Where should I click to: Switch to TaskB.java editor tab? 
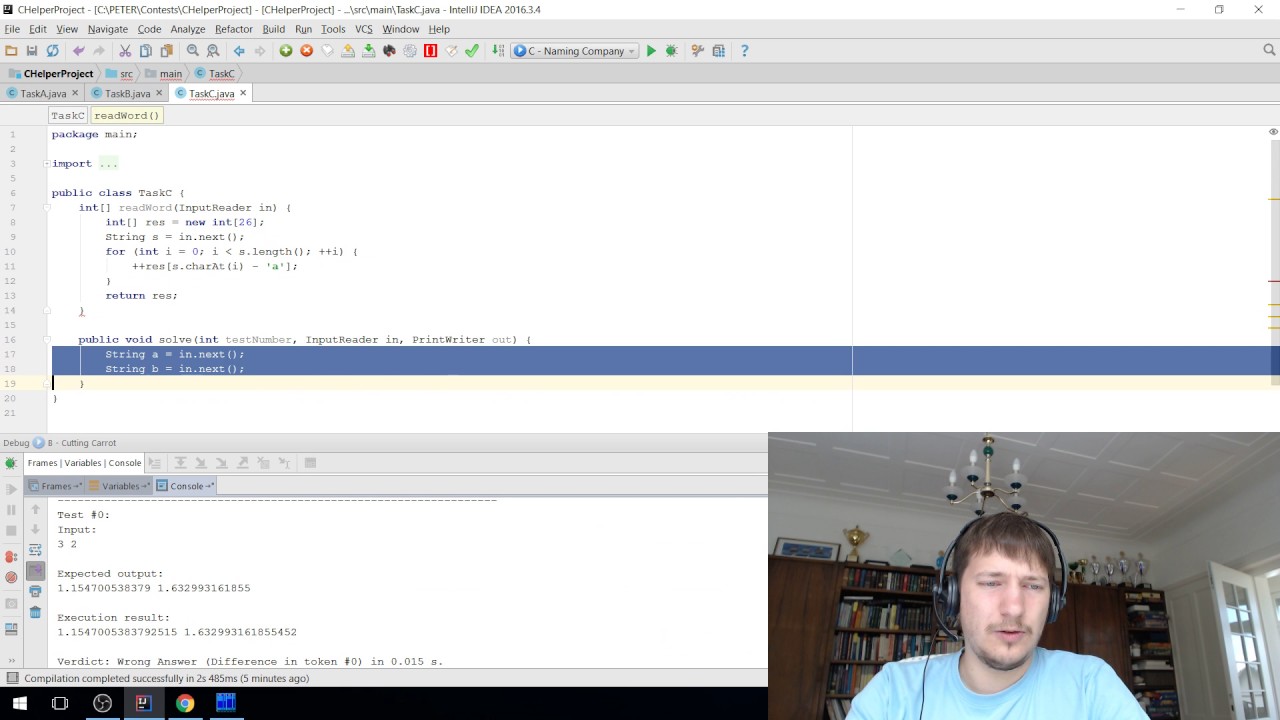coord(126,93)
